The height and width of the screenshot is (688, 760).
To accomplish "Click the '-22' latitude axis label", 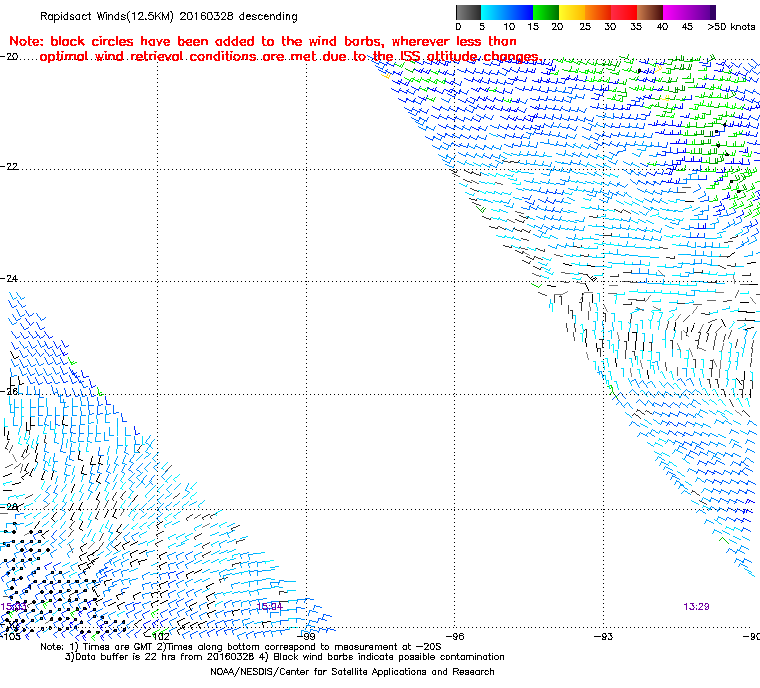I will (x=9, y=166).
